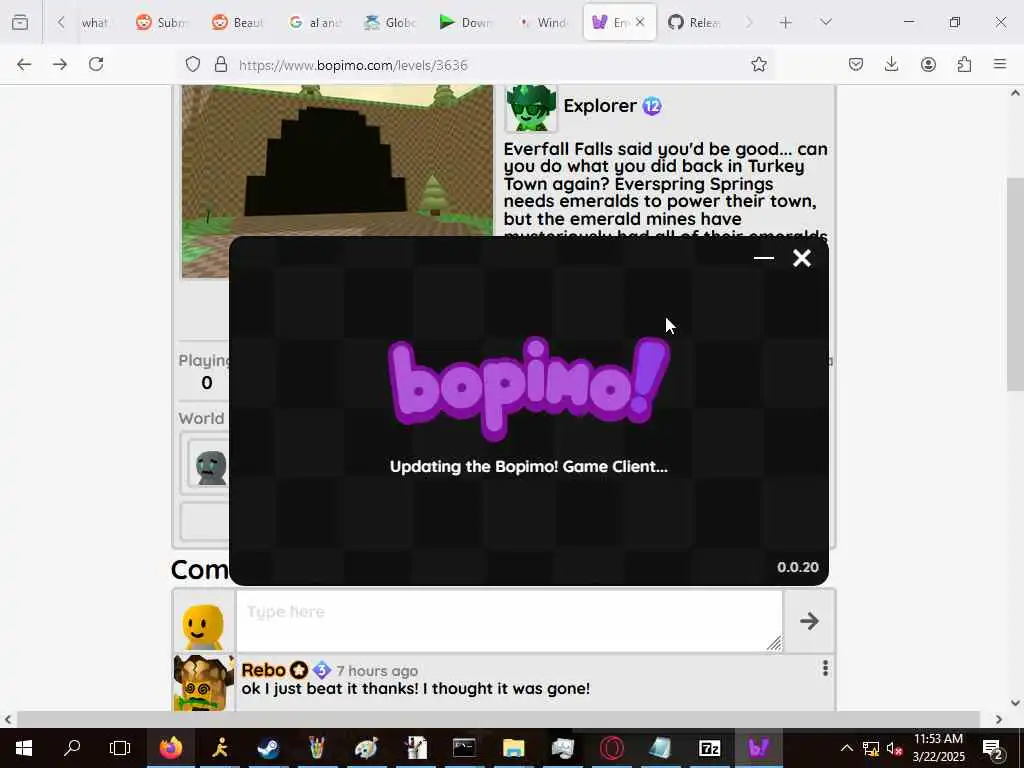This screenshot has height=768, width=1024.
Task: Switch to the 'what' tab
Action: [94, 22]
